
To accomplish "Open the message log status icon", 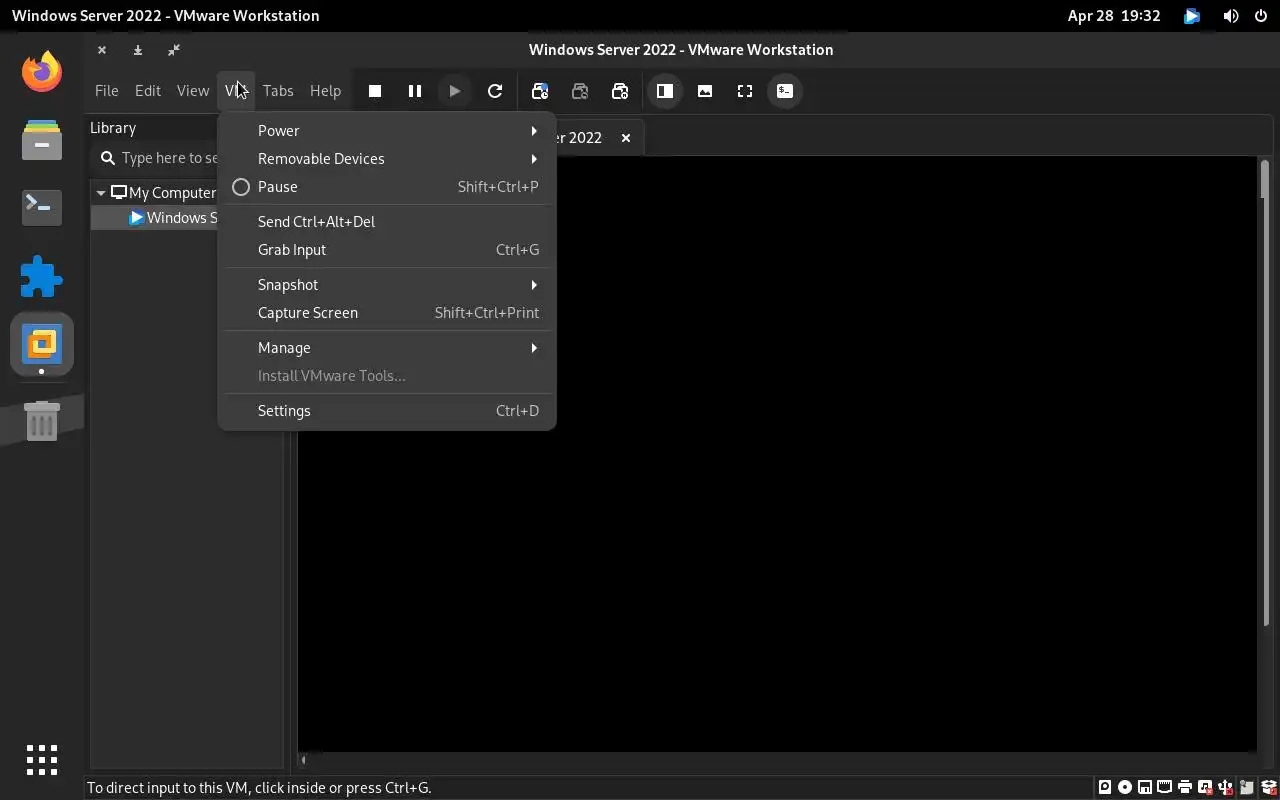I will [x=1245, y=787].
